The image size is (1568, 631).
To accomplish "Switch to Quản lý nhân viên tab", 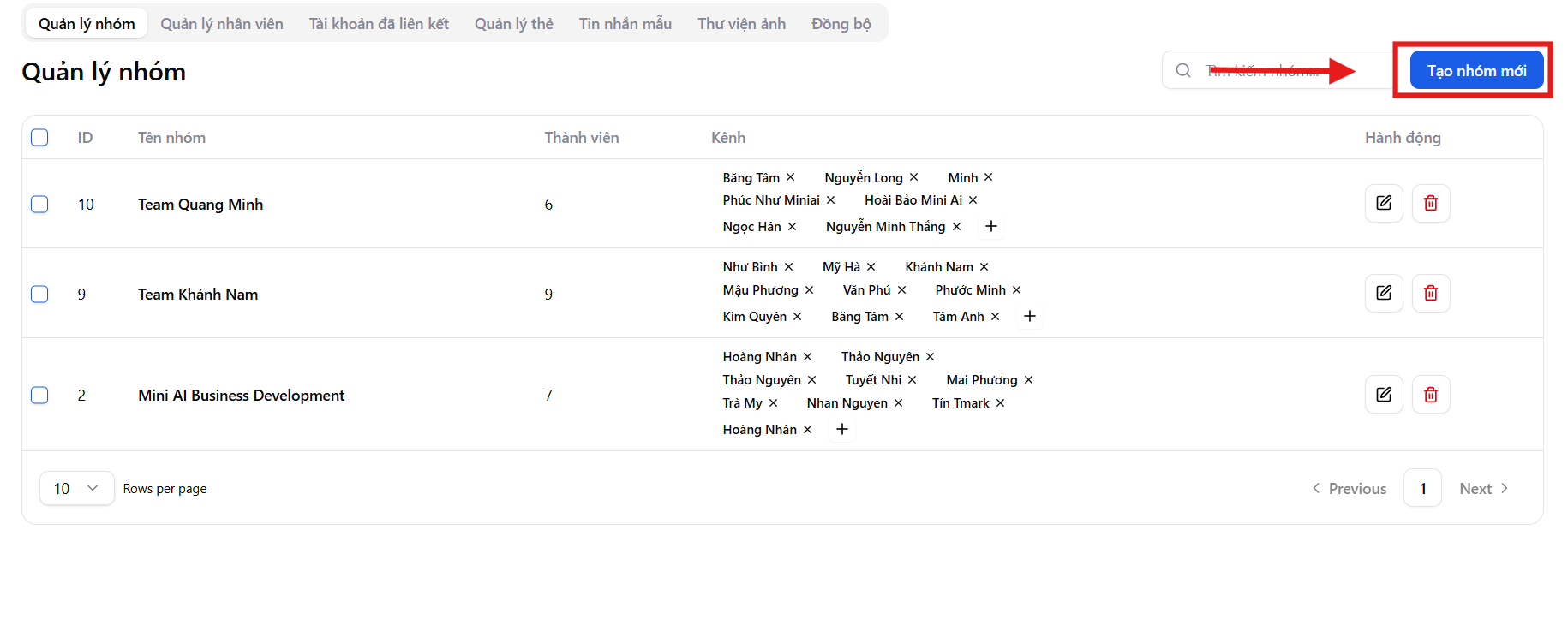I will click(x=222, y=24).
